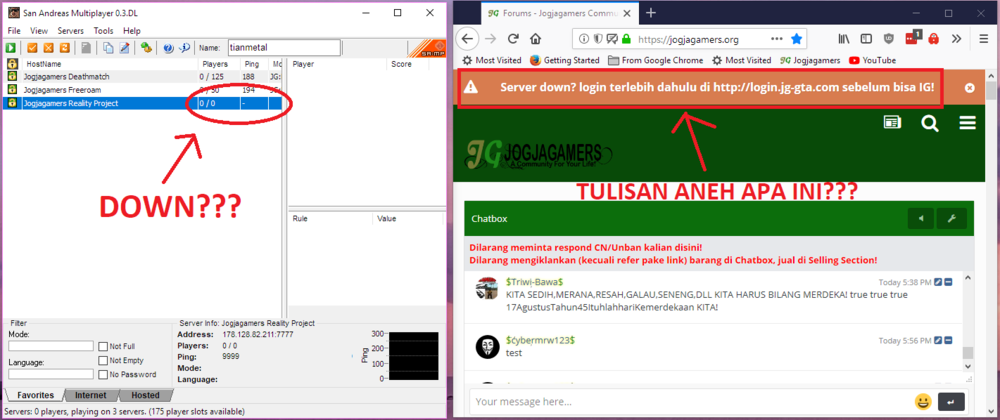
Task: Open the Firefox Library icon
Action: pyautogui.click(x=844, y=39)
